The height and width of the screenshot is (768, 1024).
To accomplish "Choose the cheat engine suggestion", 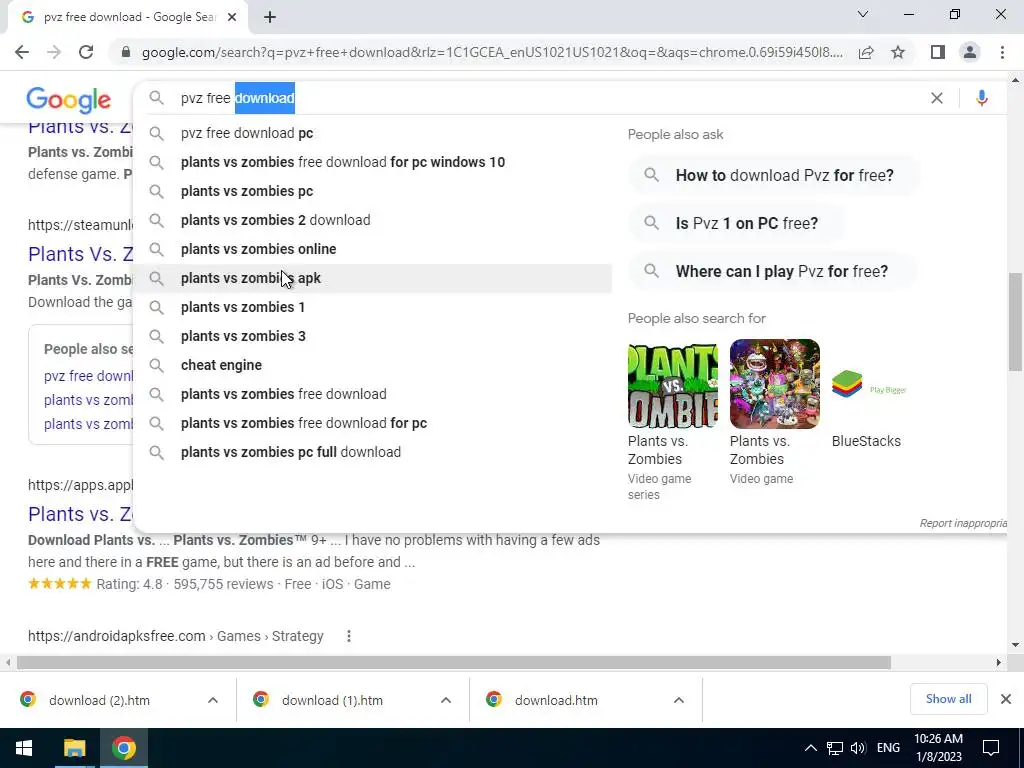I will [373, 365].
